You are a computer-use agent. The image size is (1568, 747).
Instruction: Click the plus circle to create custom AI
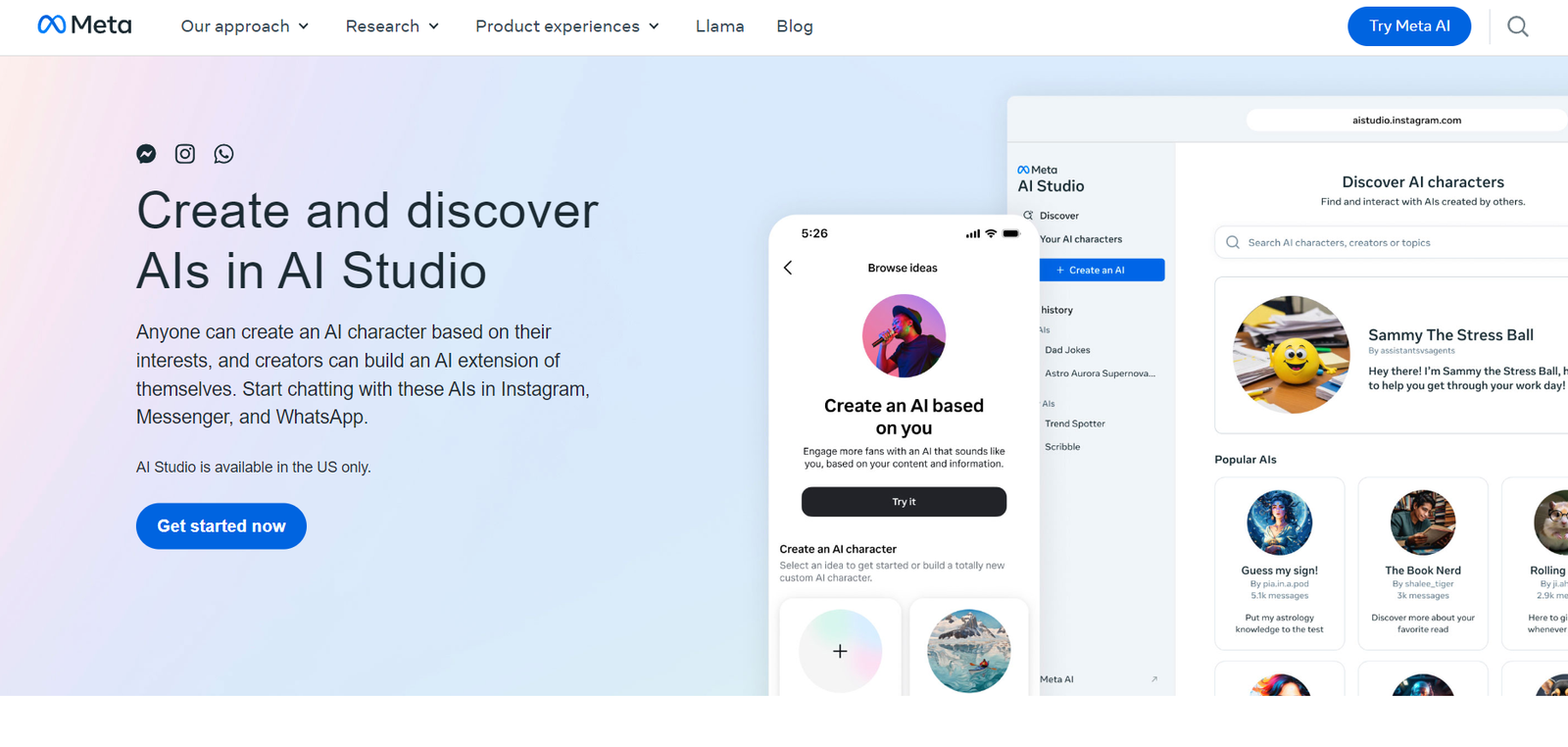click(x=840, y=651)
